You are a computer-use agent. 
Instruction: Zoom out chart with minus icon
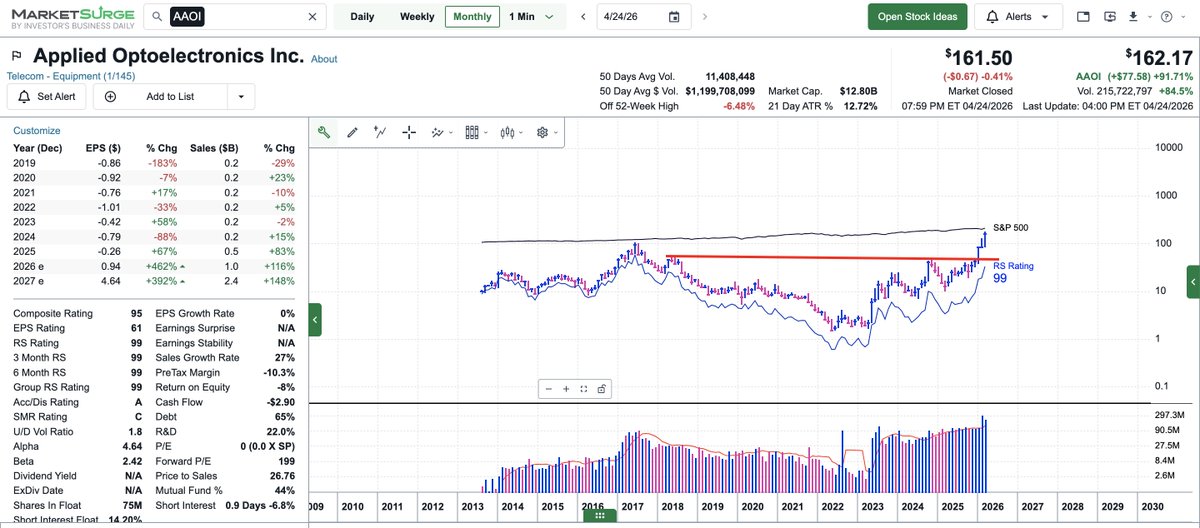pyautogui.click(x=548, y=389)
